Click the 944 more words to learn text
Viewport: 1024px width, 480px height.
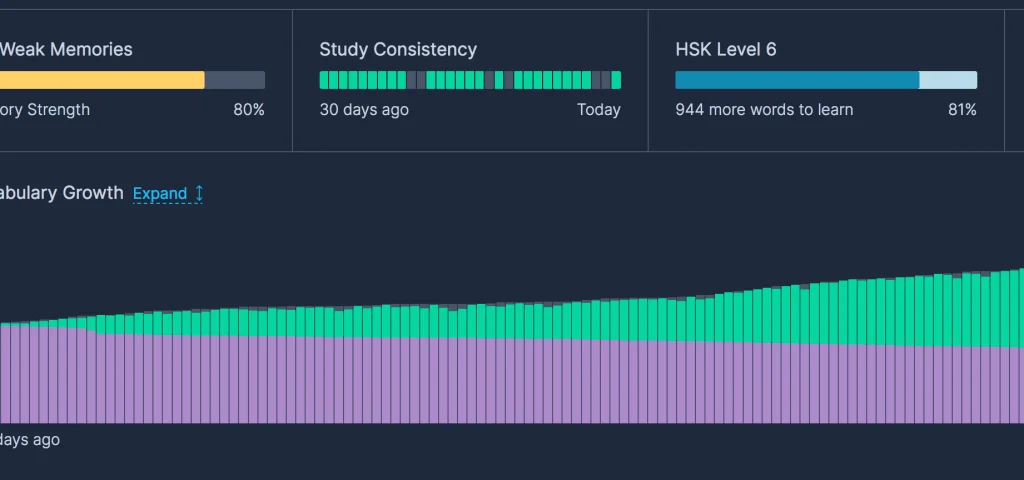[x=764, y=110]
